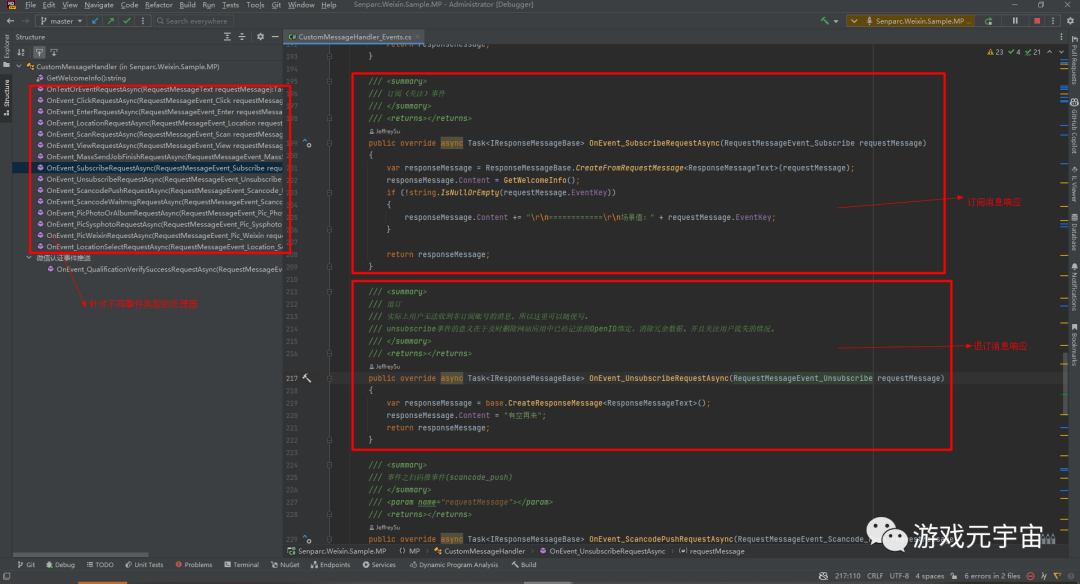Screen dimensions: 1080x584
Task: Collapse the summary comment fold at line 211
Action: (x=329, y=292)
